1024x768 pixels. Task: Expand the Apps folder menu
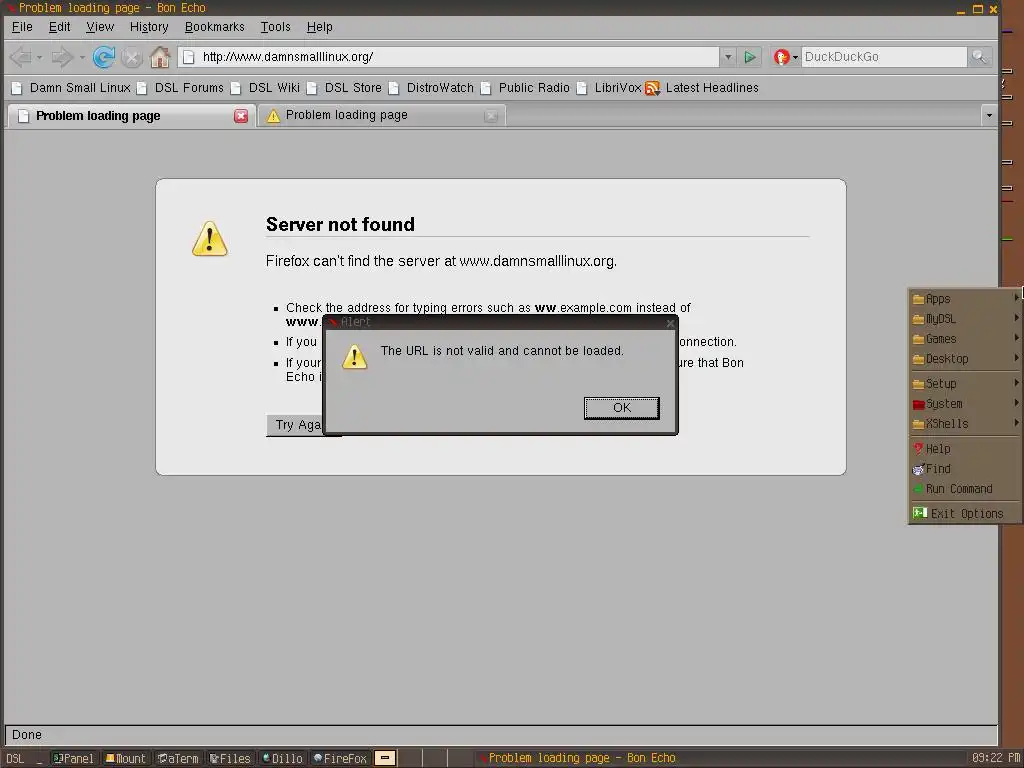965,298
